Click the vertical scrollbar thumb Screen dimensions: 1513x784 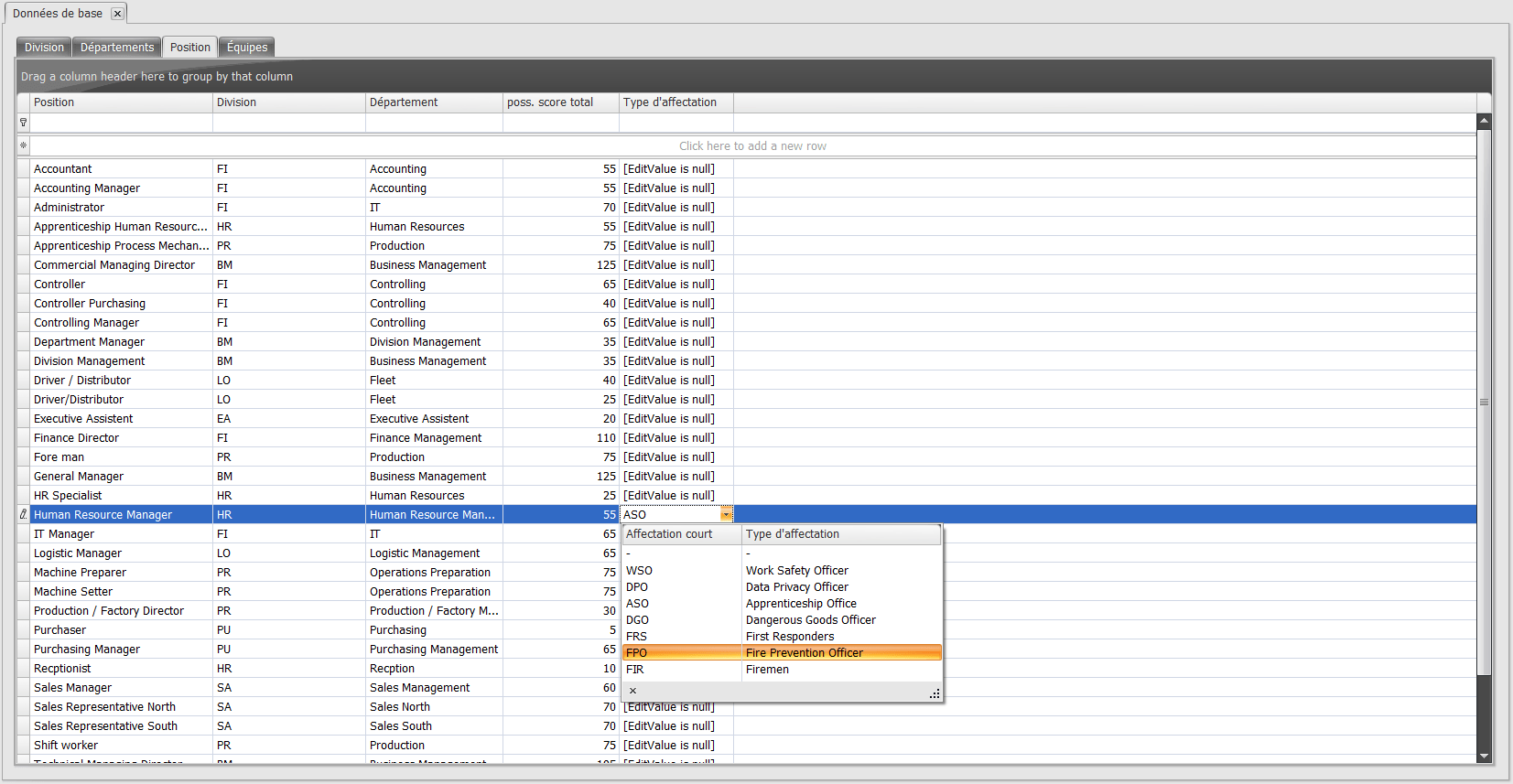tap(1484, 403)
